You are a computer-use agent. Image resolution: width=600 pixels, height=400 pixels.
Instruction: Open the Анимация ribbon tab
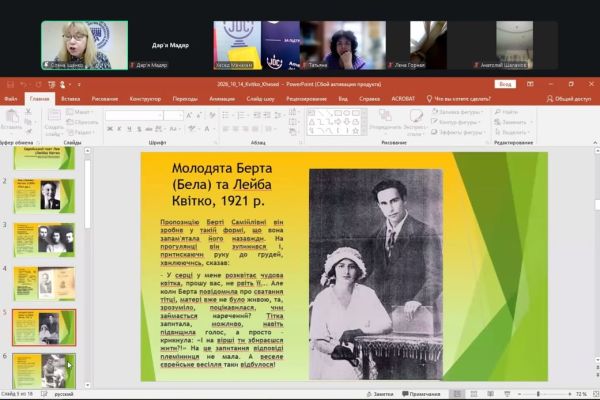222,99
